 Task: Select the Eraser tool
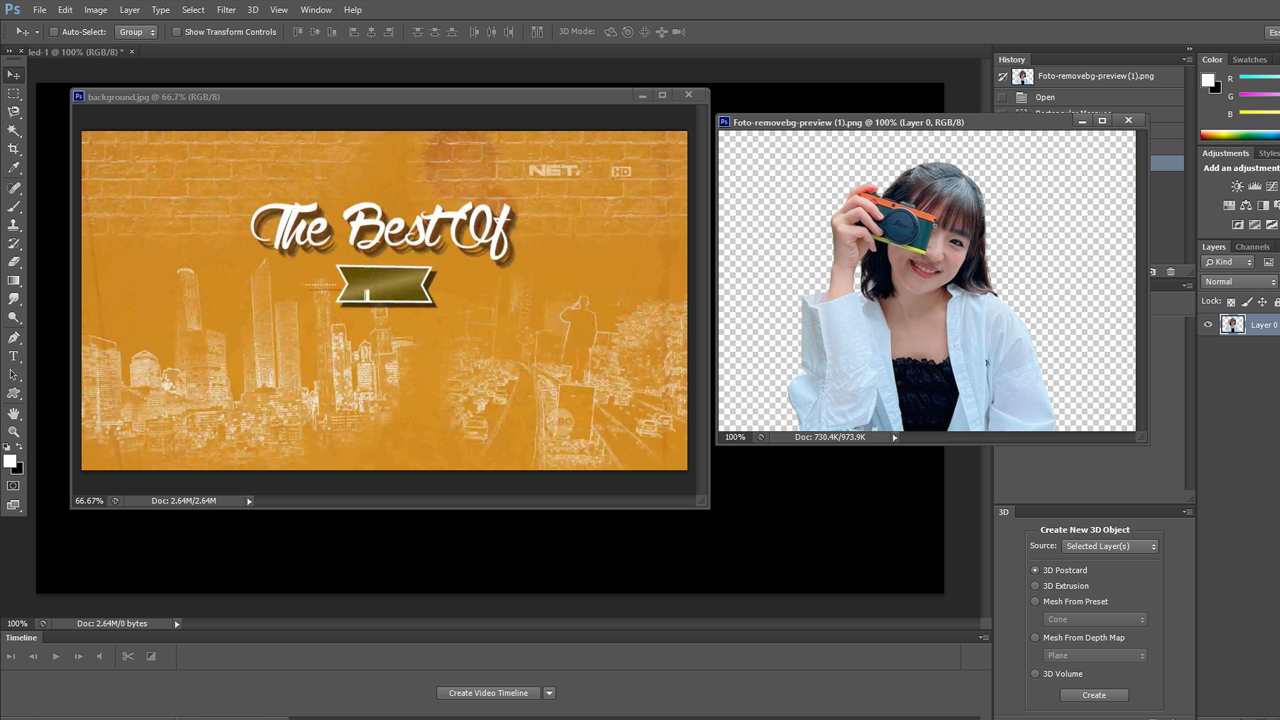(13, 262)
